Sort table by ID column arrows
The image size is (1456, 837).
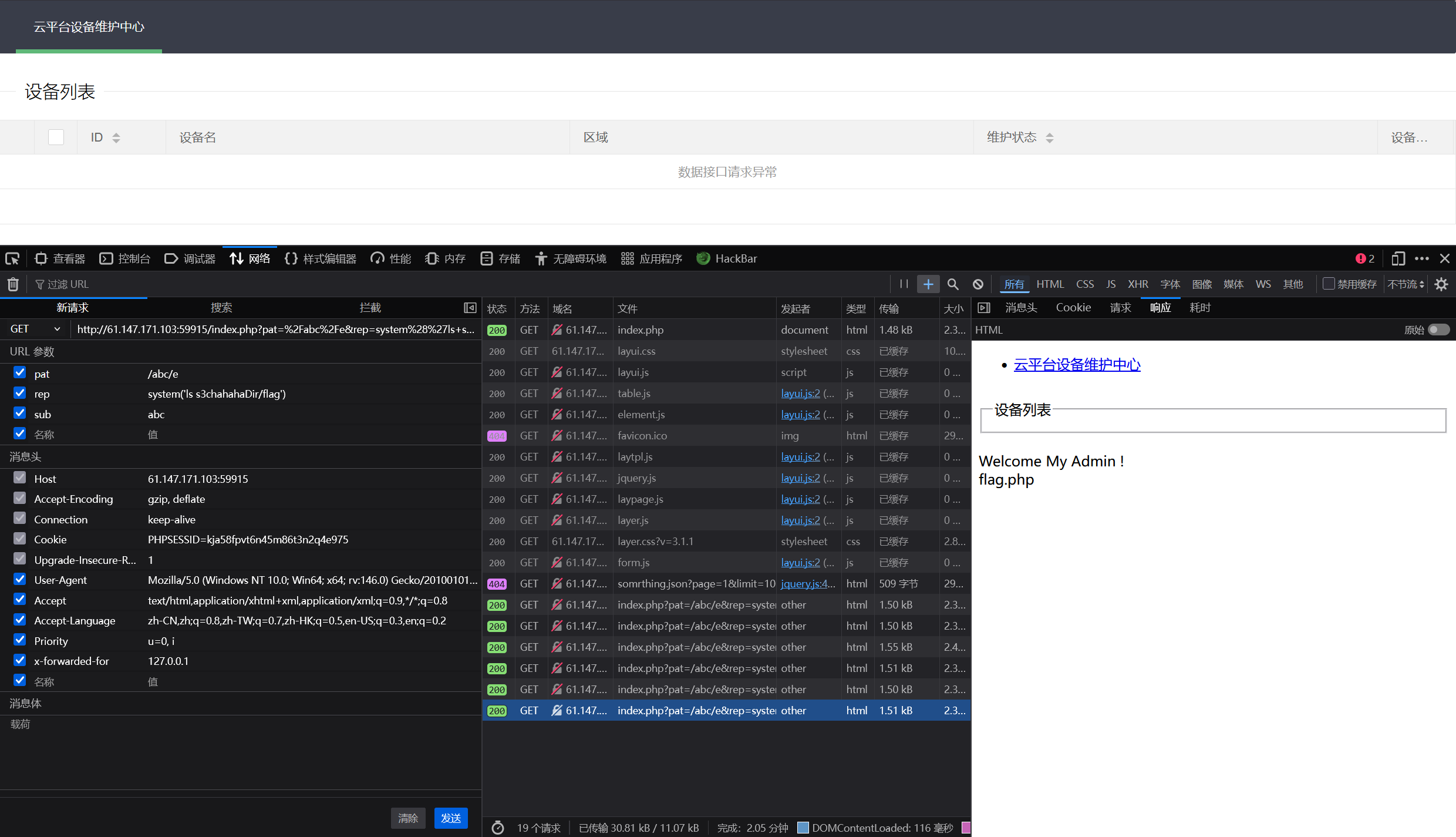[116, 137]
